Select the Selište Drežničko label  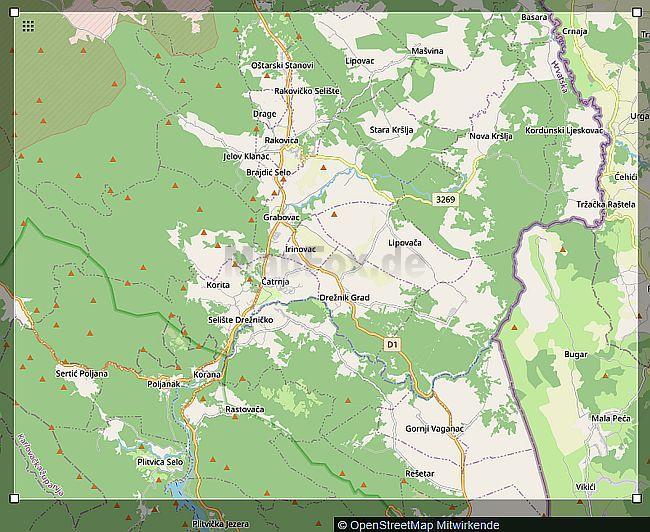[x=240, y=319]
